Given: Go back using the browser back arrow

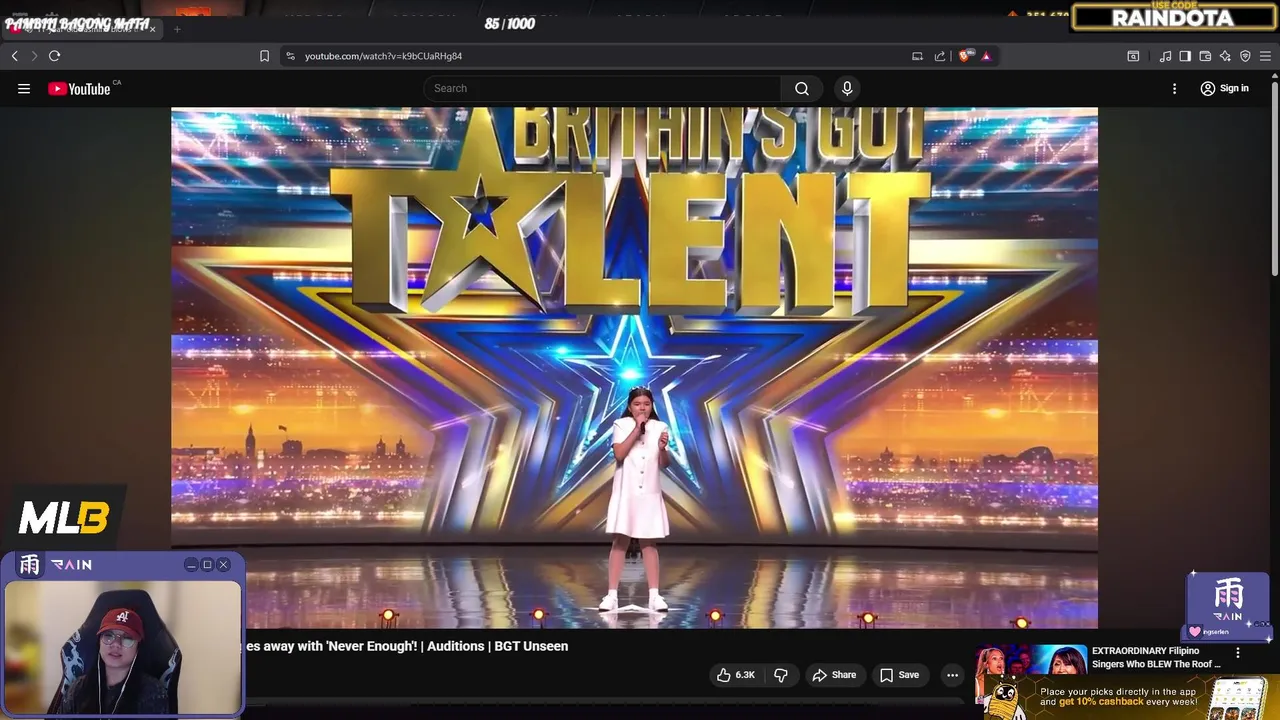Looking at the screenshot, I should [x=15, y=56].
